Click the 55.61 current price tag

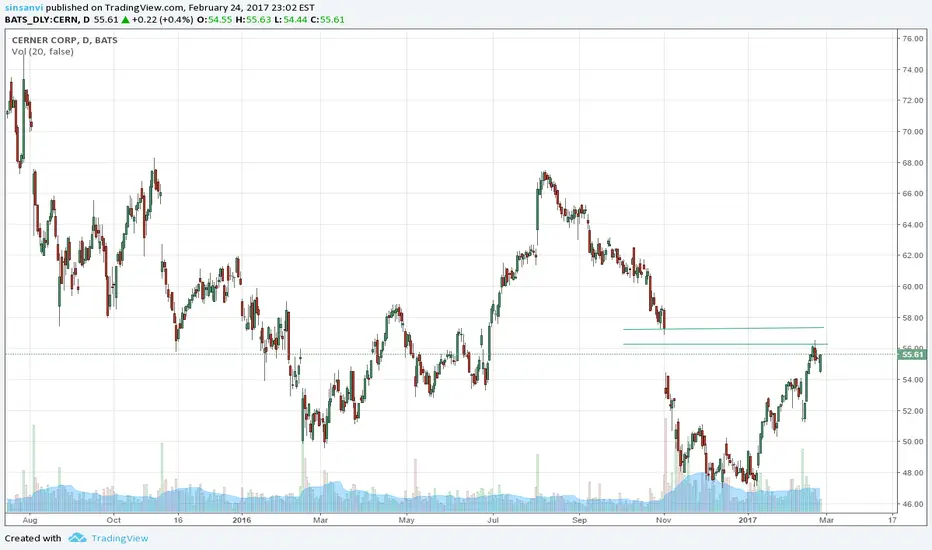912,354
